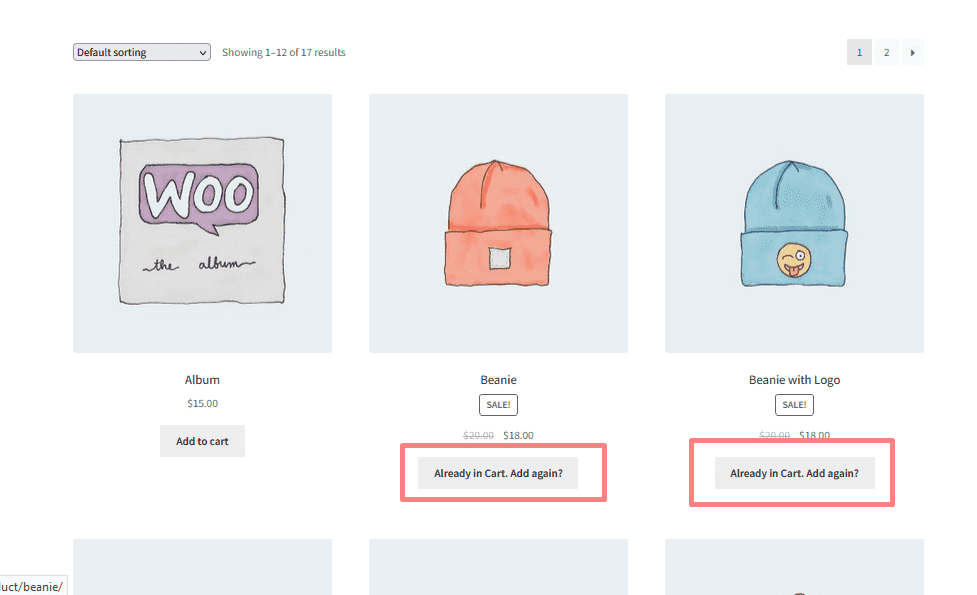Click the Beanie product title
This screenshot has height=595, width=977.
pos(498,380)
